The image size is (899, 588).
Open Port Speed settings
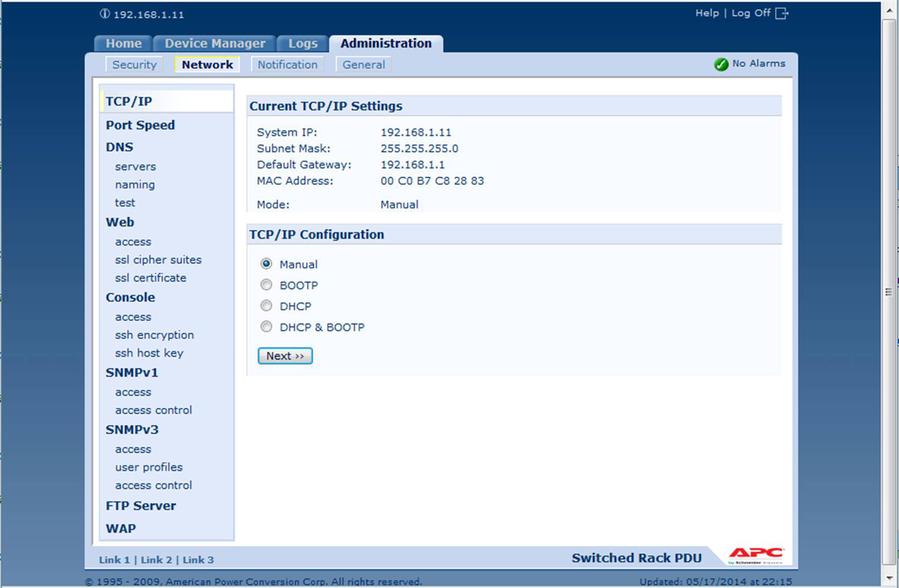pos(140,125)
